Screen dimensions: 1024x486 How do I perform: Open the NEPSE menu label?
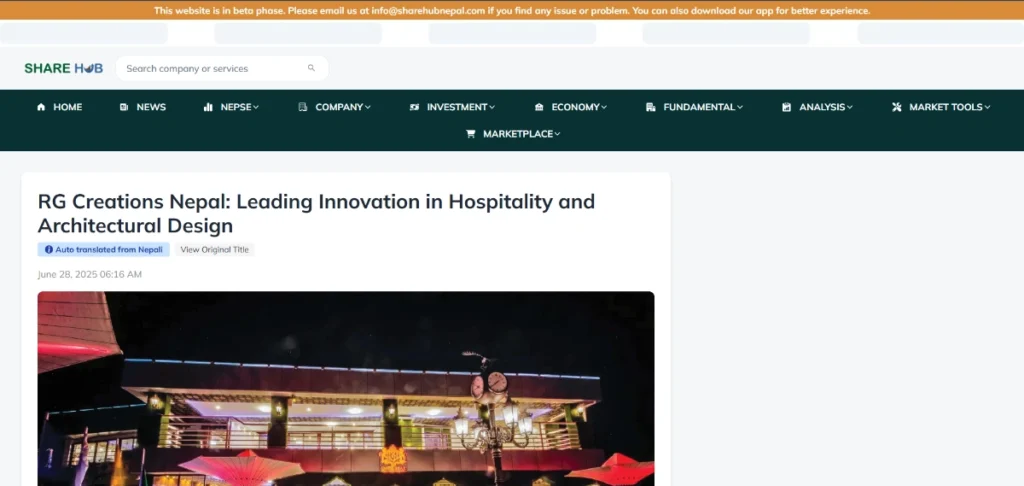coord(236,107)
